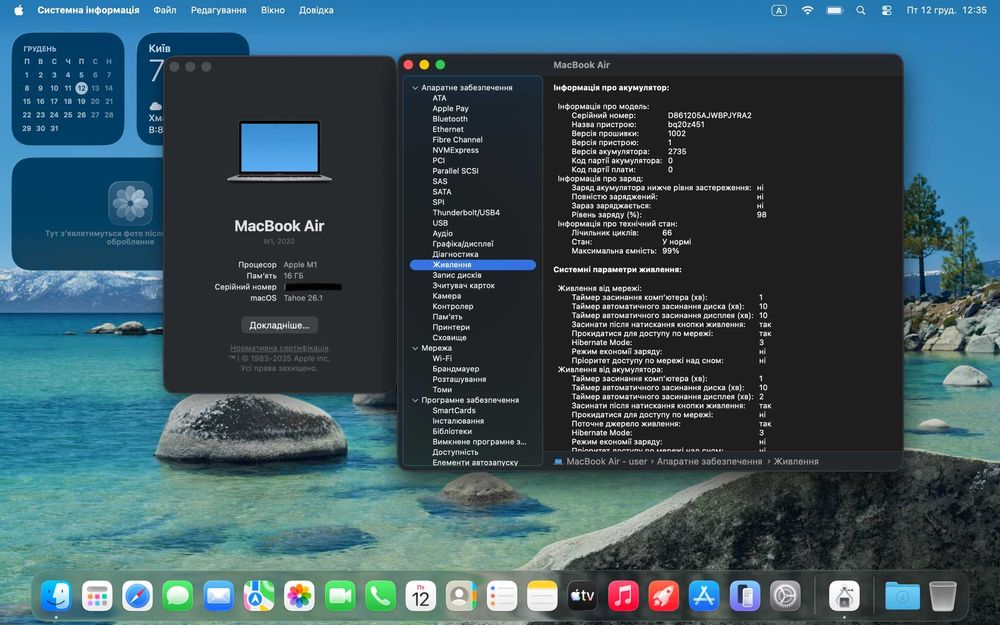Open the Довідка menu

316,10
